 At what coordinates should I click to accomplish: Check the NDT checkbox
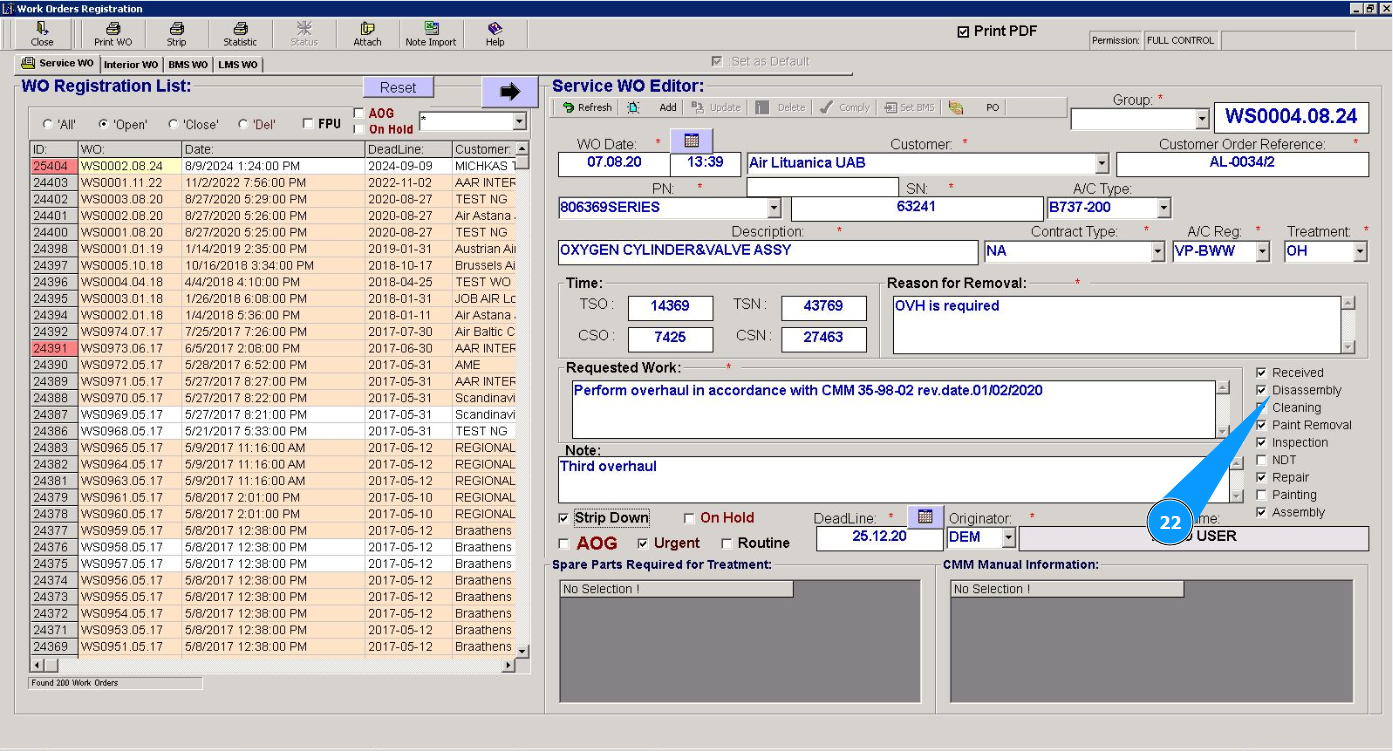[x=1262, y=460]
